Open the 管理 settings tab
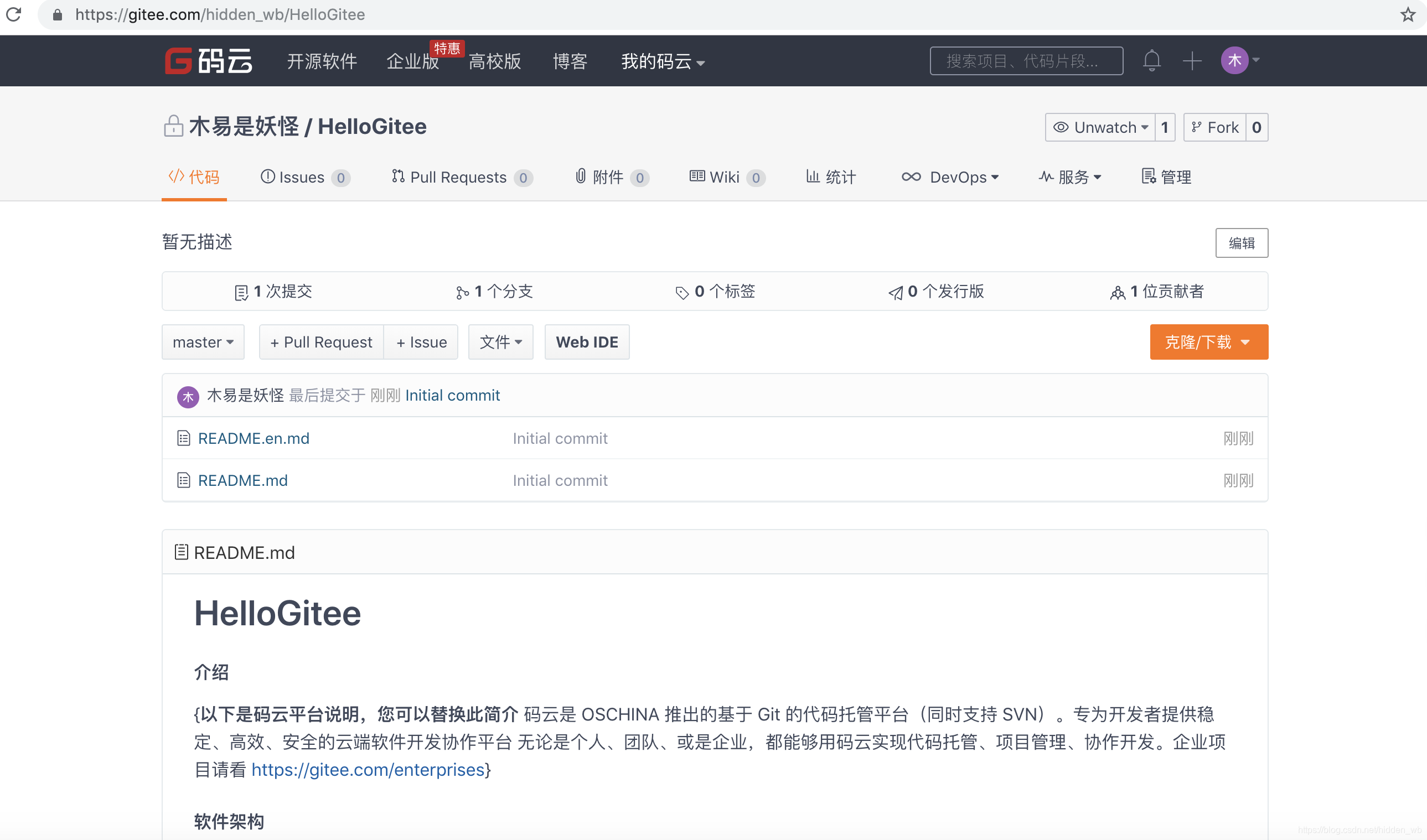This screenshot has height=840, width=1427. point(1166,177)
